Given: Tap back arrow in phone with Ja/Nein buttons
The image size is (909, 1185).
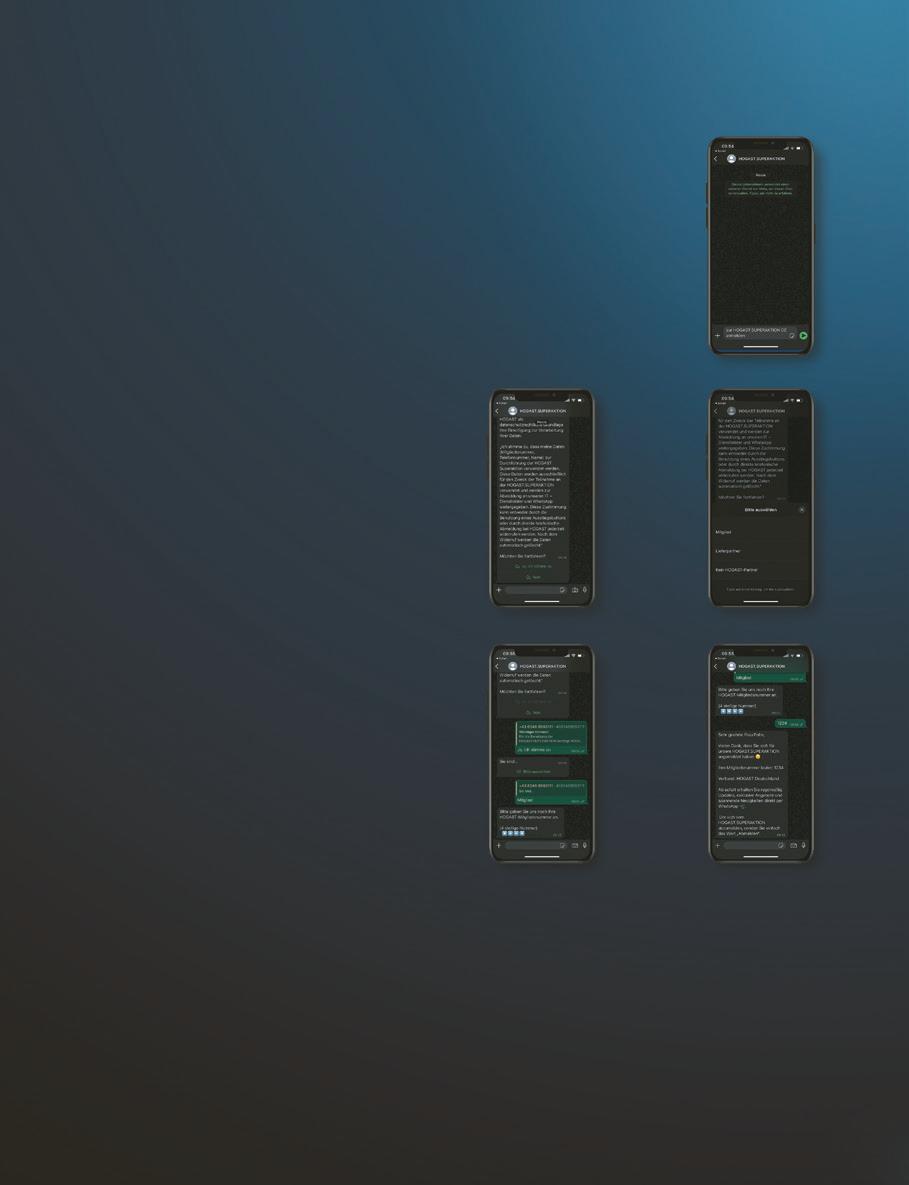Looking at the screenshot, I should tap(497, 411).
